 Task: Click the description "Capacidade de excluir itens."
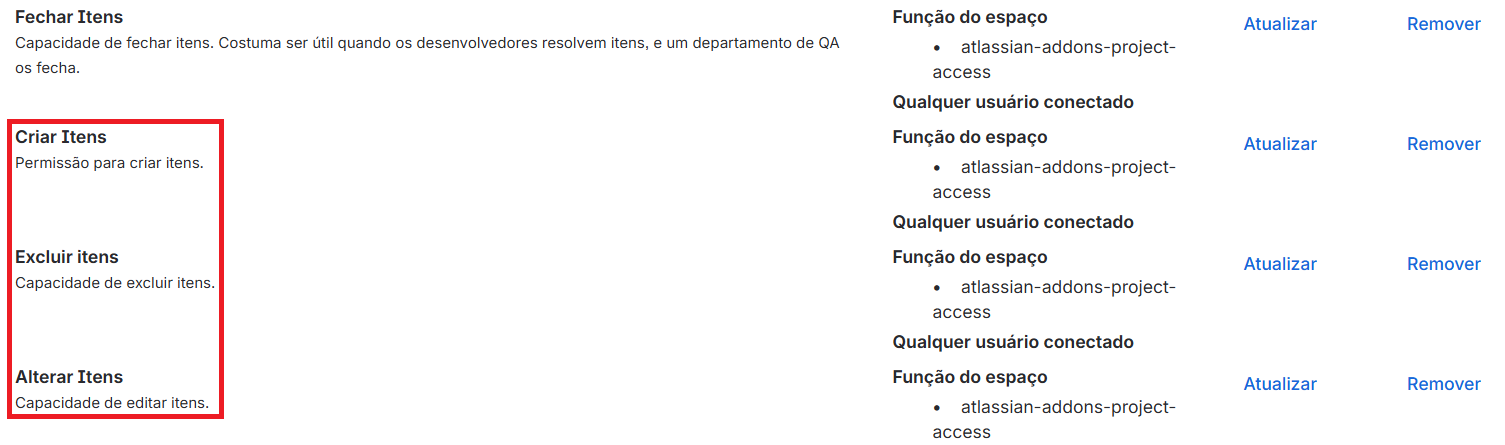pyautogui.click(x=115, y=283)
